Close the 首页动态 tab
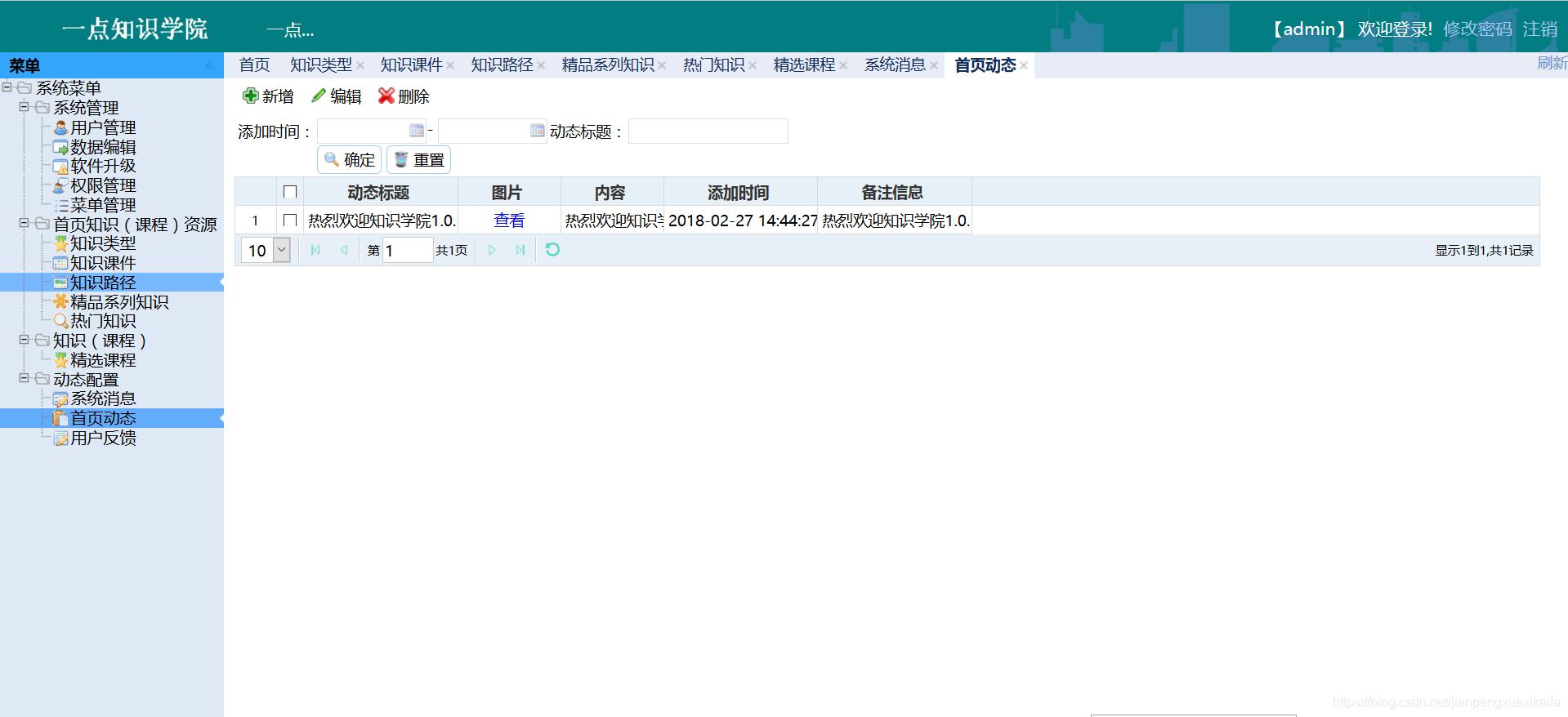This screenshot has width=1568, height=717. tap(1024, 65)
